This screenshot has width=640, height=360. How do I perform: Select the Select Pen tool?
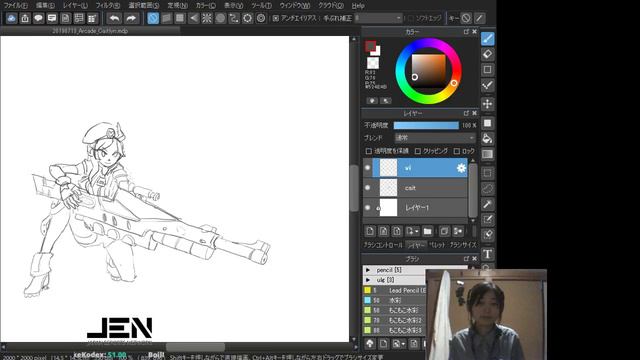click(x=487, y=220)
